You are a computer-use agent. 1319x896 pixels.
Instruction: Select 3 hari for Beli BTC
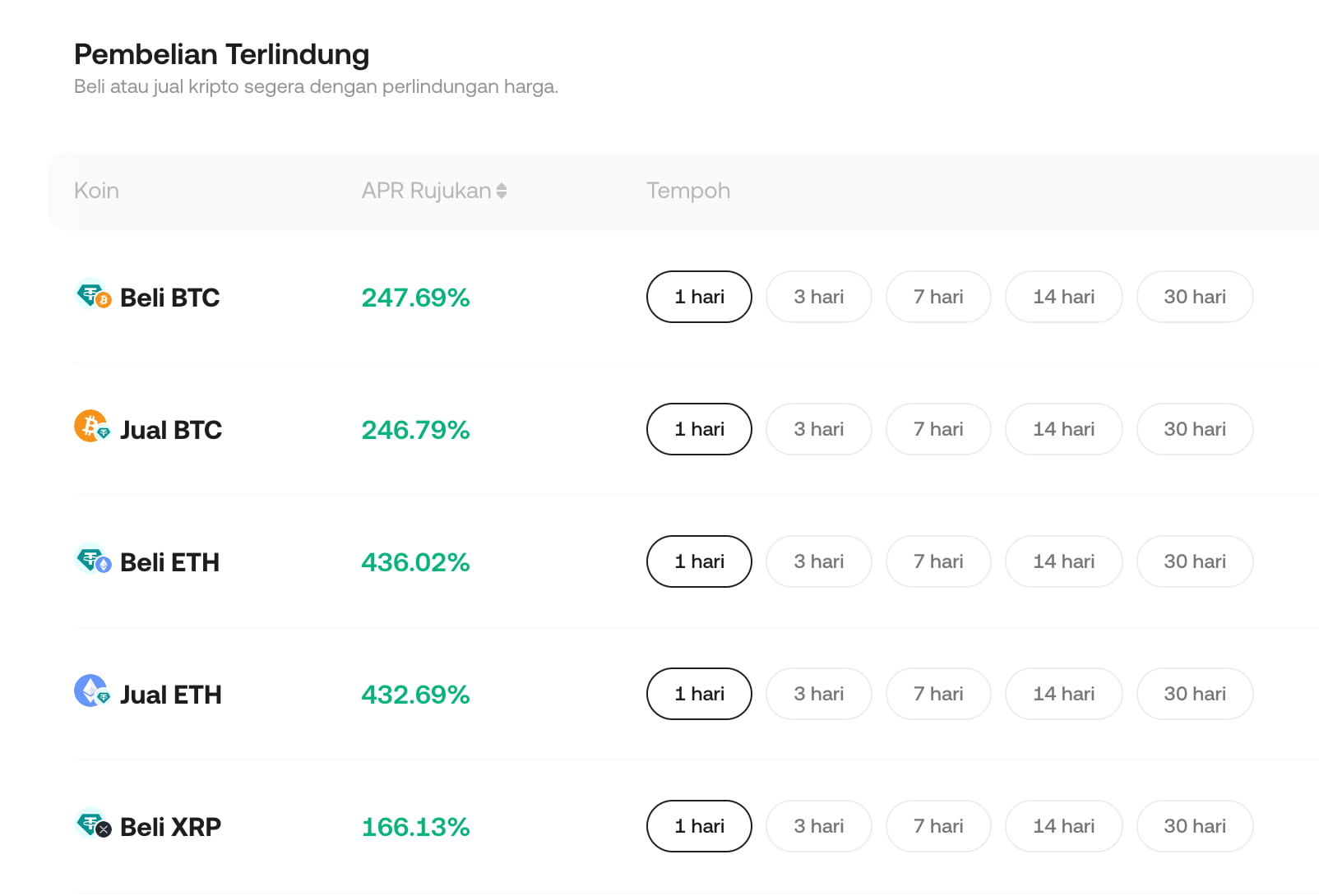[818, 297]
